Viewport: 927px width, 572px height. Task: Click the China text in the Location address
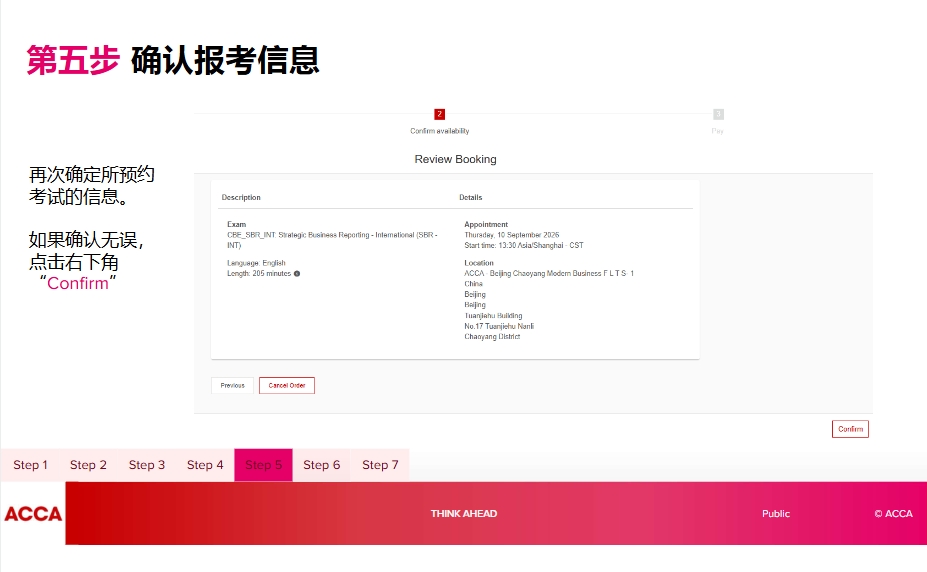coord(474,284)
